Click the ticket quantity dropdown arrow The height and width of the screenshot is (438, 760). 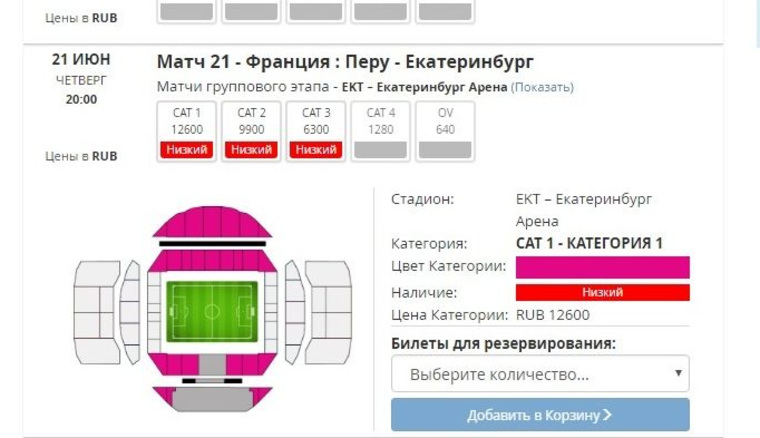coord(679,373)
